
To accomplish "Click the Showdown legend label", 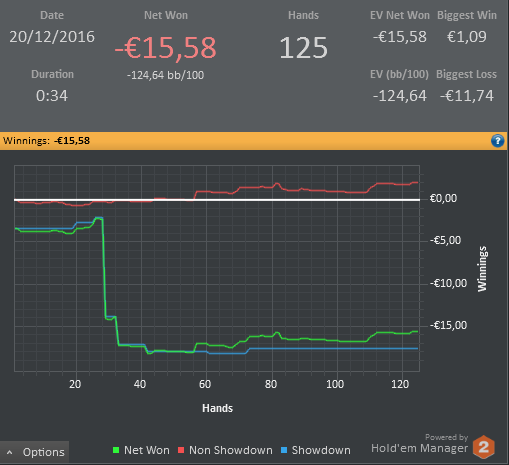I will coord(321,450).
